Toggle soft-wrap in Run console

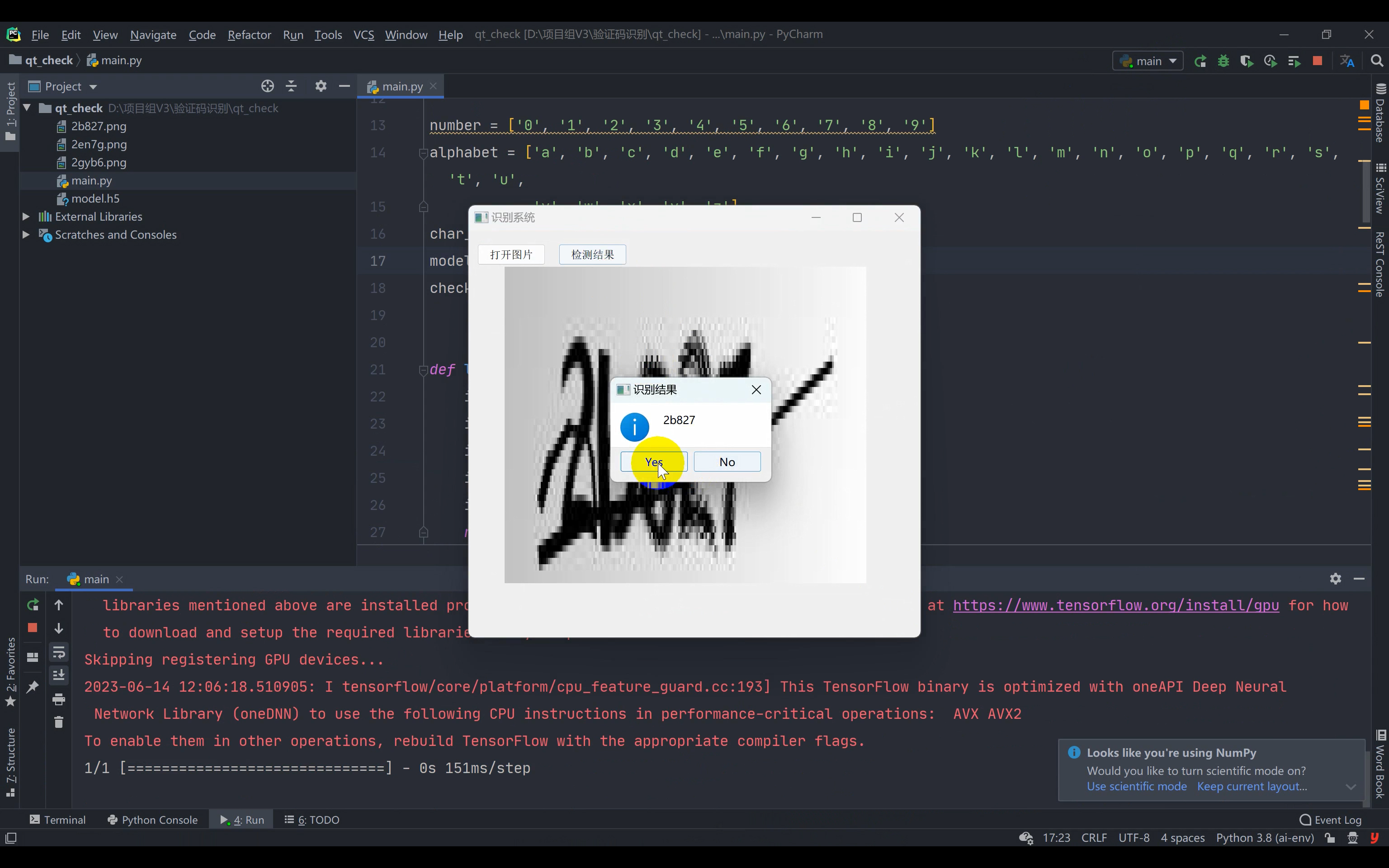tap(58, 653)
